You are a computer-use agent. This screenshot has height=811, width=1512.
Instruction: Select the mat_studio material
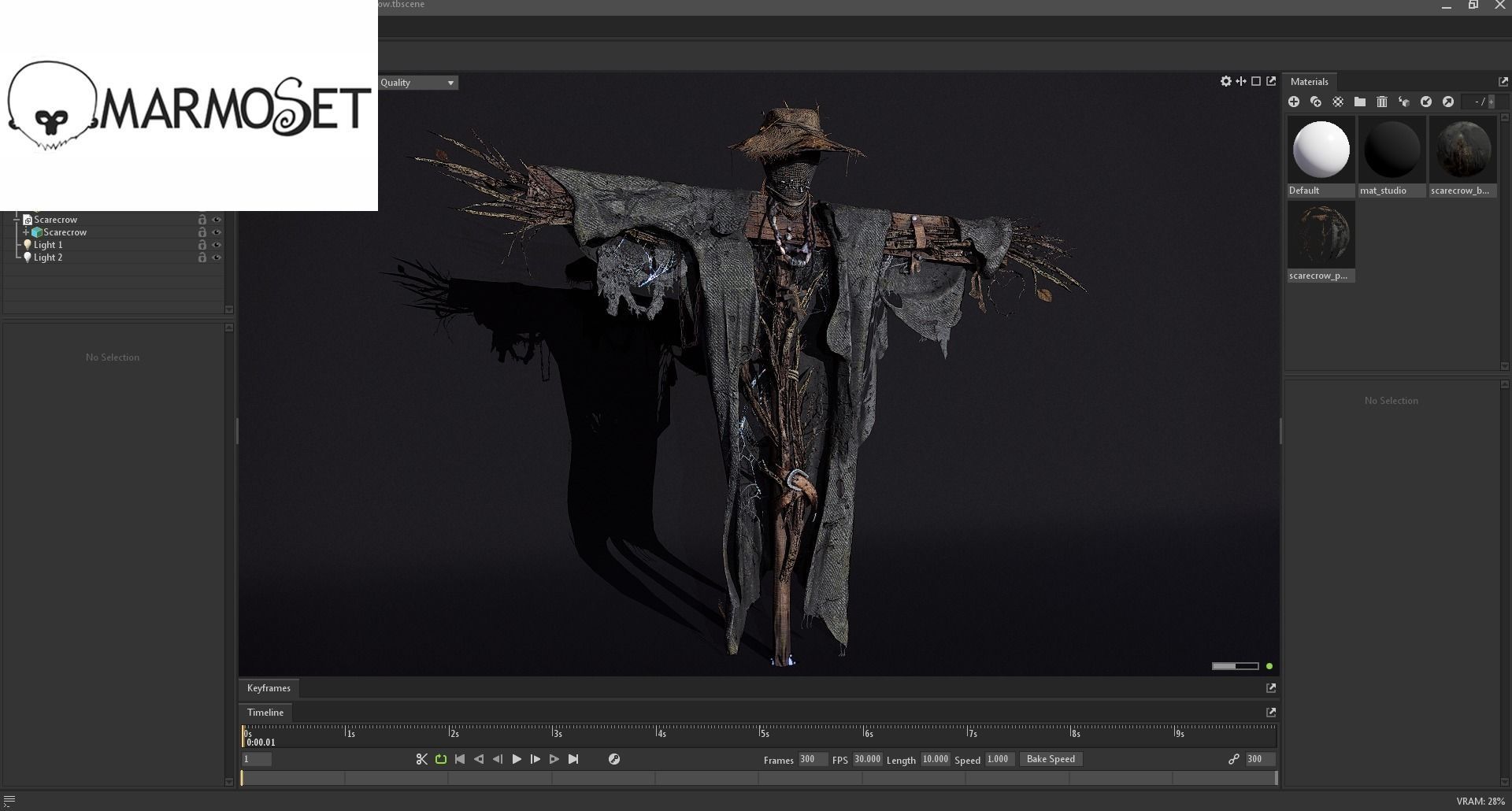1392,157
